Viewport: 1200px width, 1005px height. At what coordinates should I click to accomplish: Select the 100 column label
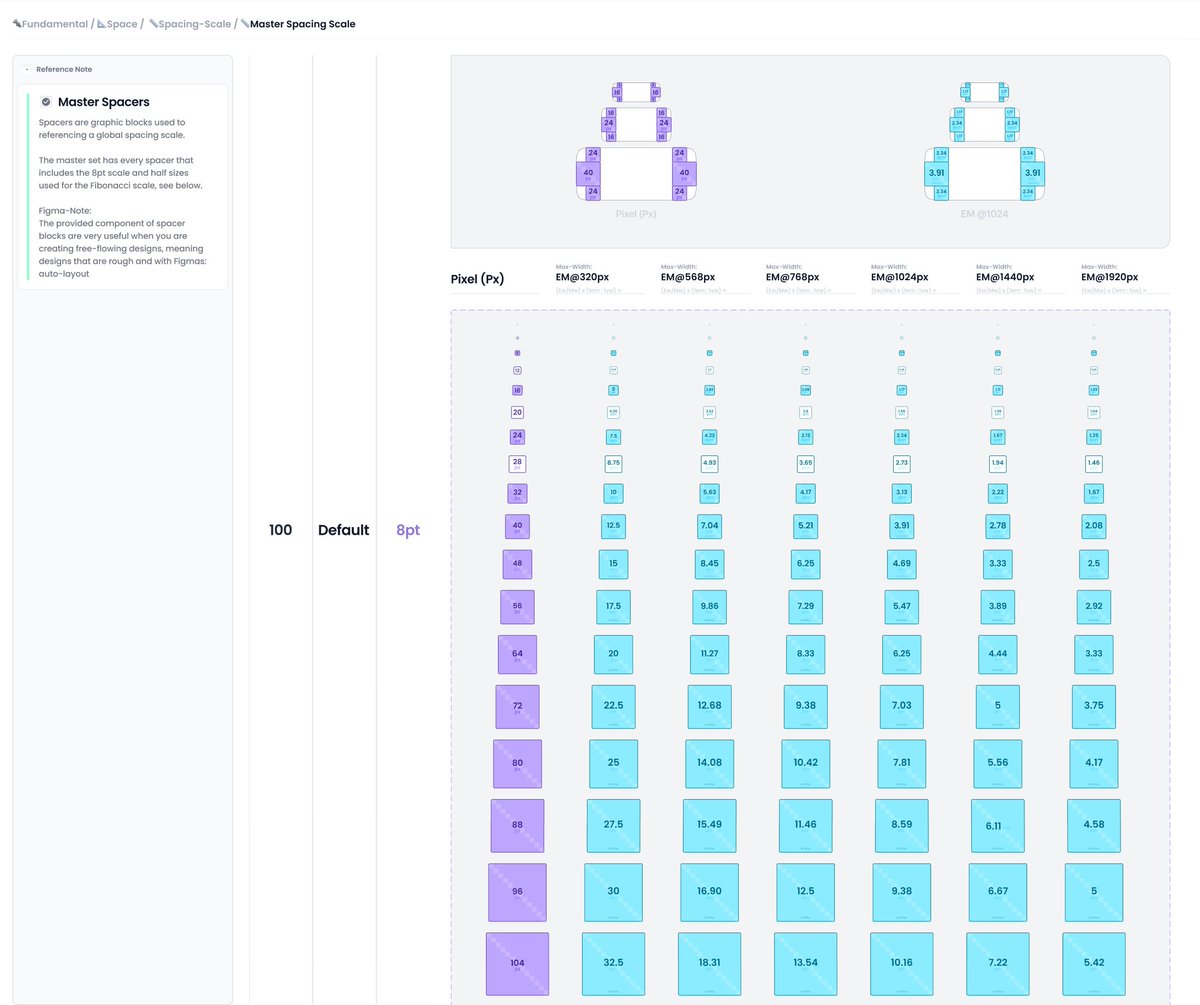pos(281,530)
